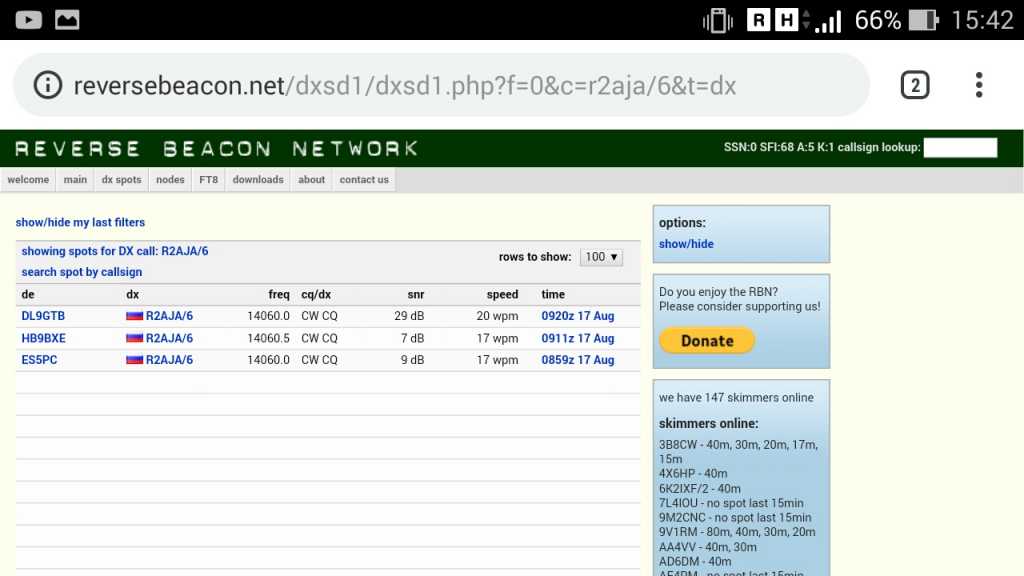Click the cq/dx column header
Image resolution: width=1024 pixels, height=576 pixels.
click(x=316, y=295)
